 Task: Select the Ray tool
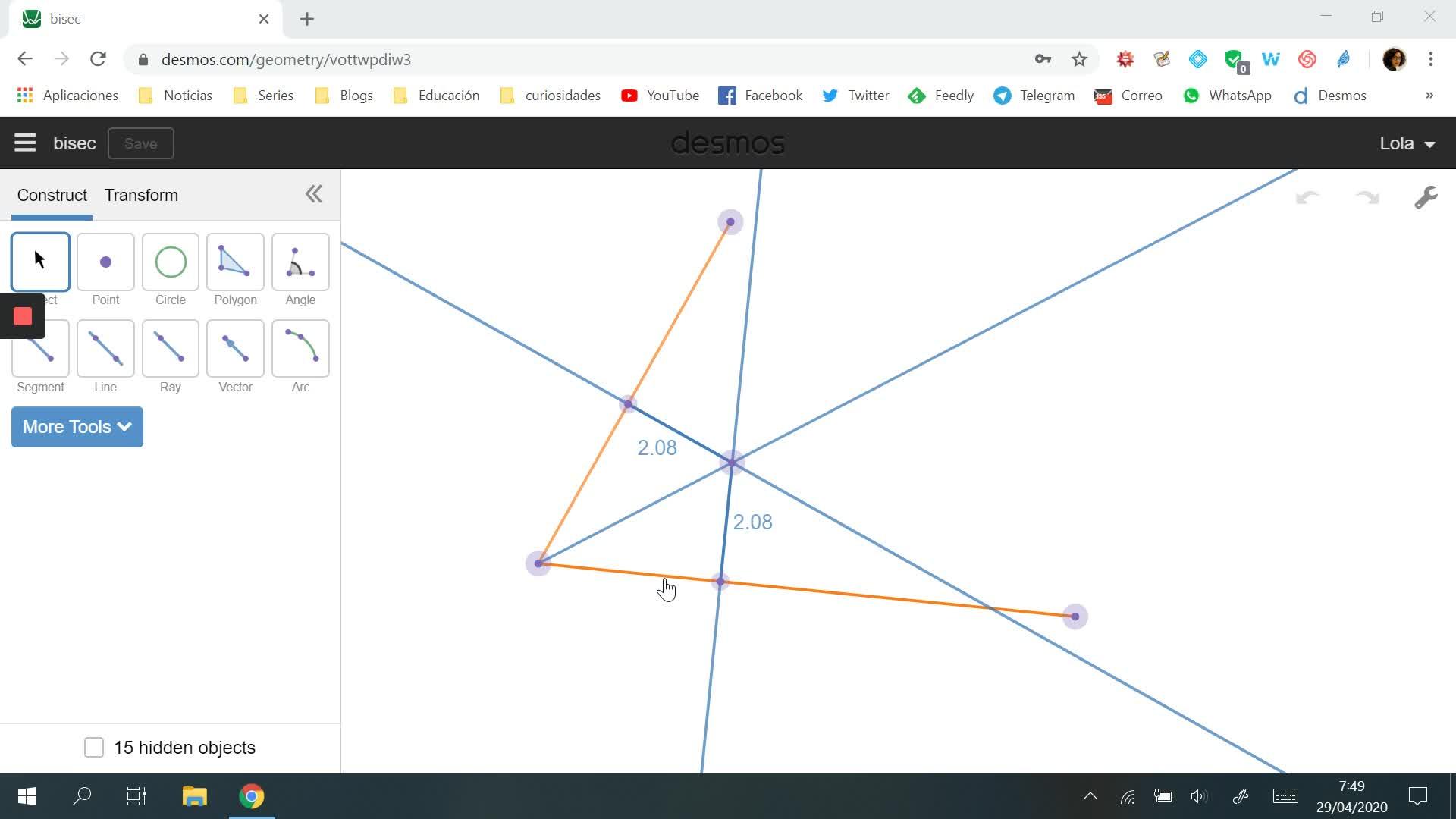click(x=171, y=349)
